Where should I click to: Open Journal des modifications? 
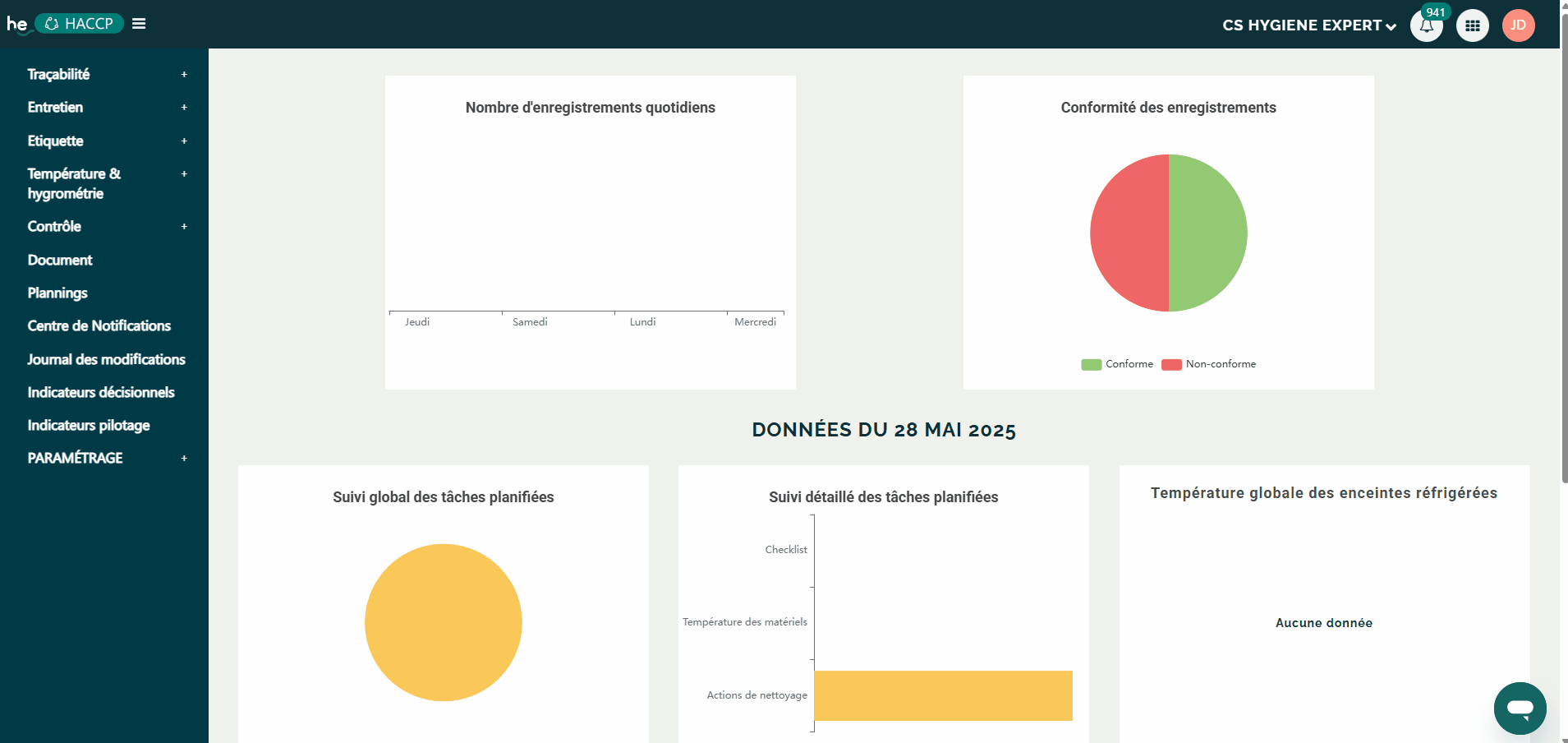[106, 359]
